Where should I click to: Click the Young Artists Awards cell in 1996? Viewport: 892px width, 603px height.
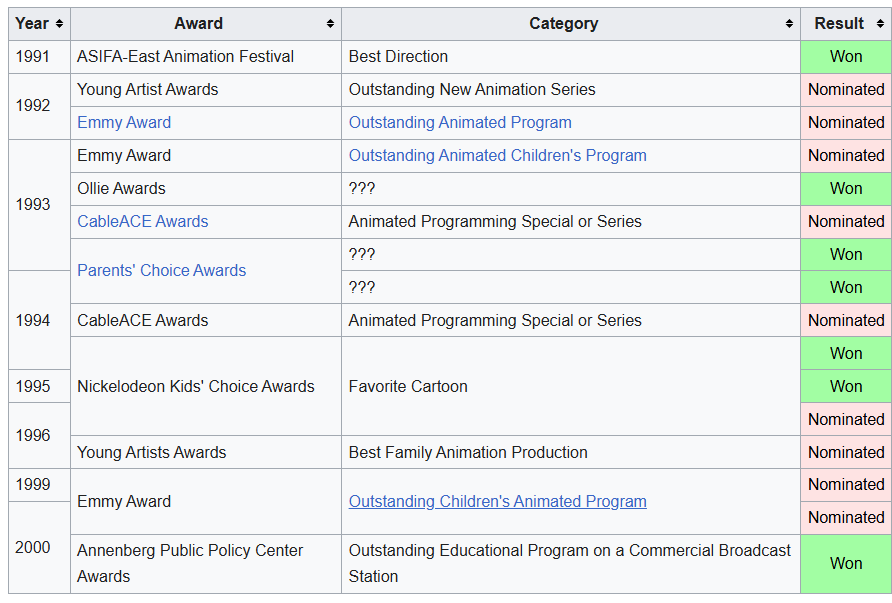pyautogui.click(x=206, y=452)
